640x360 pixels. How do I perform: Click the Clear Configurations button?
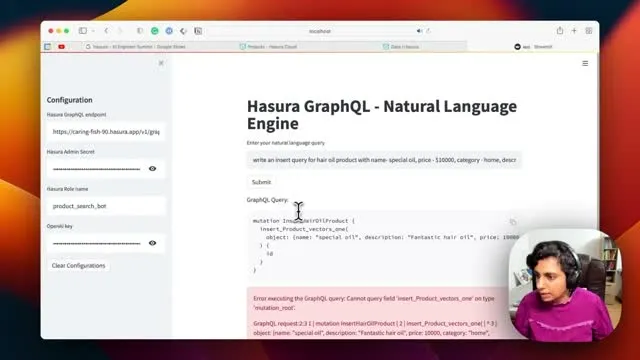point(78,266)
